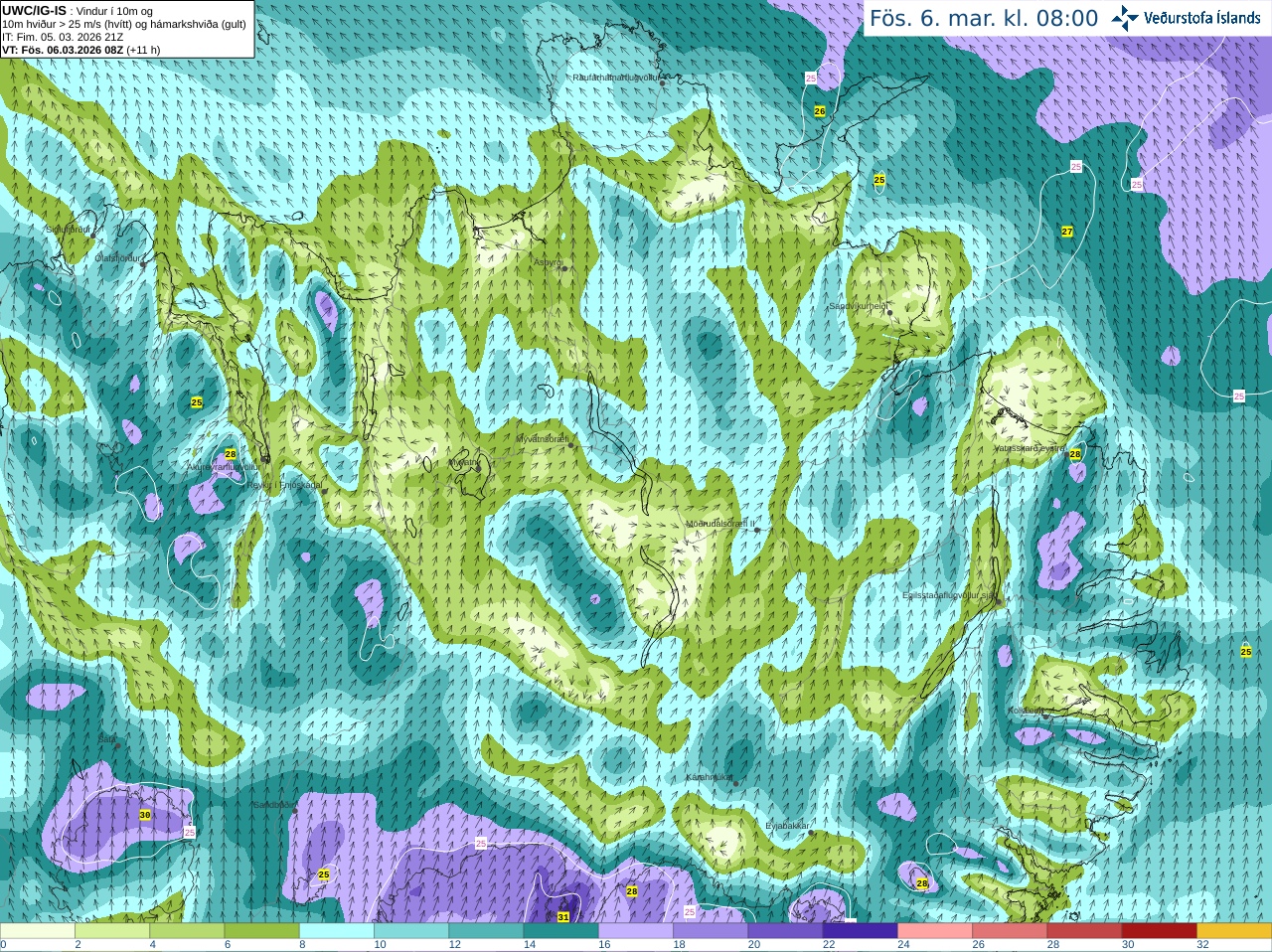Image resolution: width=1272 pixels, height=952 pixels.
Task: Click white 25 label beside yellow 30
Action: [190, 833]
